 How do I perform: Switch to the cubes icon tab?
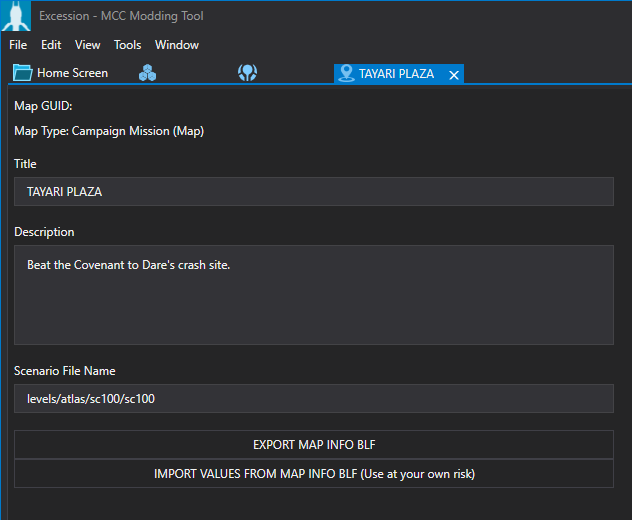coord(148,73)
